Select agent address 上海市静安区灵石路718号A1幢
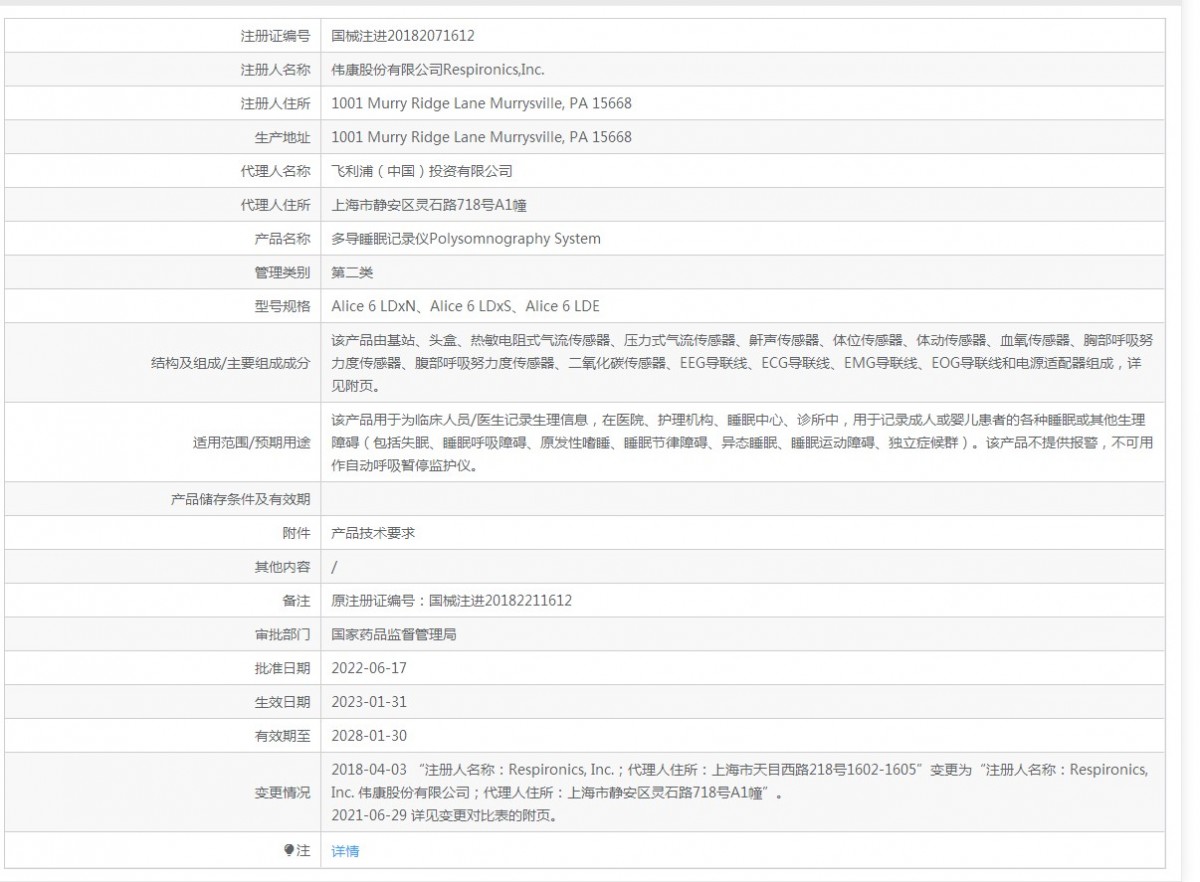Image resolution: width=1200 pixels, height=882 pixels. pyautogui.click(x=429, y=205)
